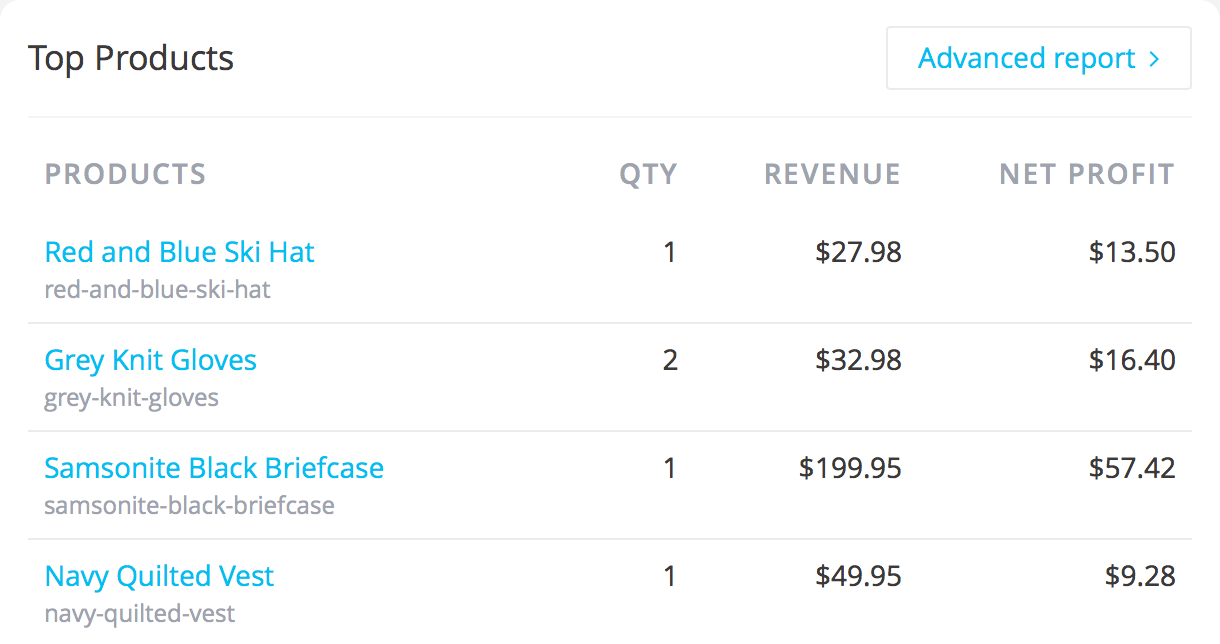1220x644 pixels.
Task: Open Red and Blue Ski Hat product link
Action: point(180,252)
